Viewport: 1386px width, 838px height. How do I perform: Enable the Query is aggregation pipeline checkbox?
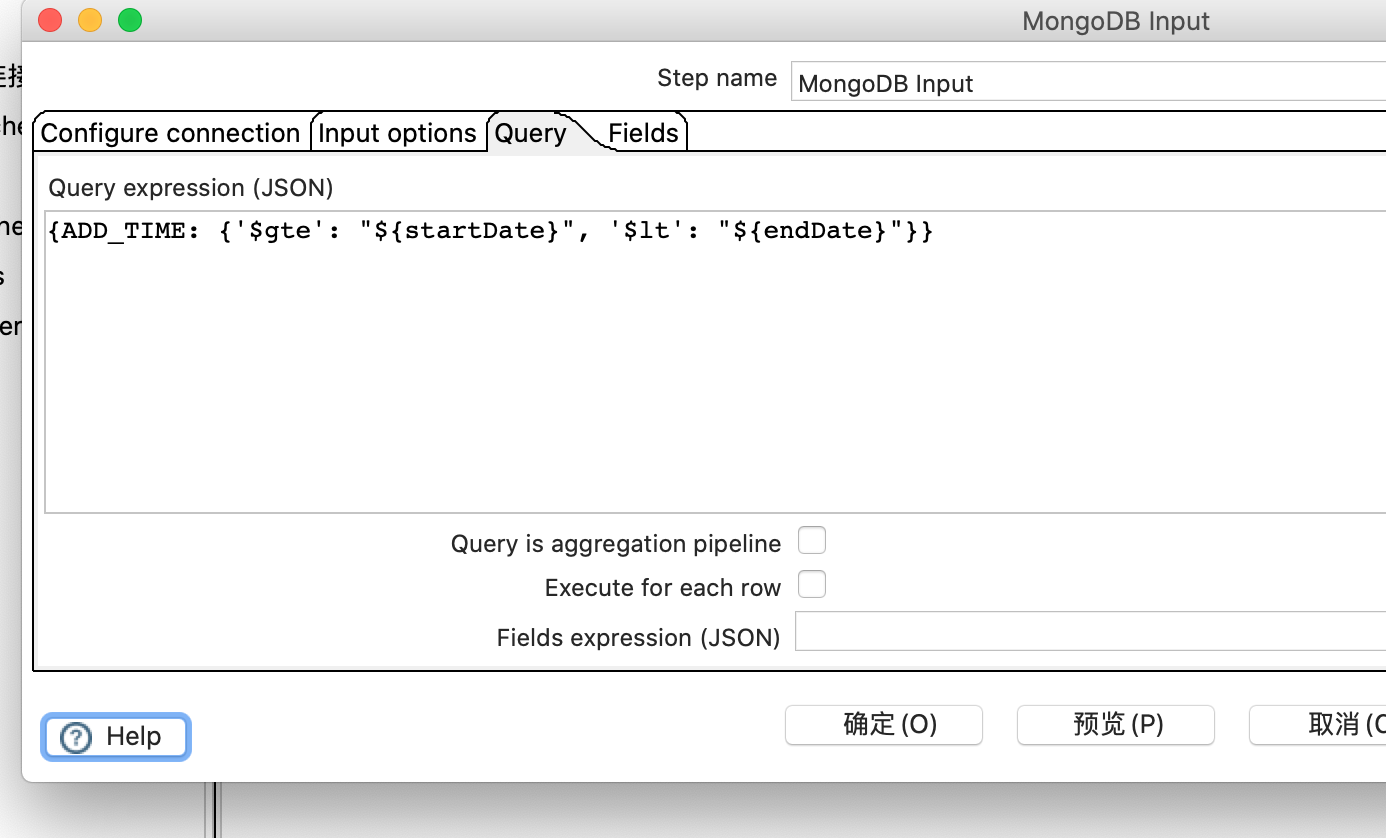pos(812,540)
